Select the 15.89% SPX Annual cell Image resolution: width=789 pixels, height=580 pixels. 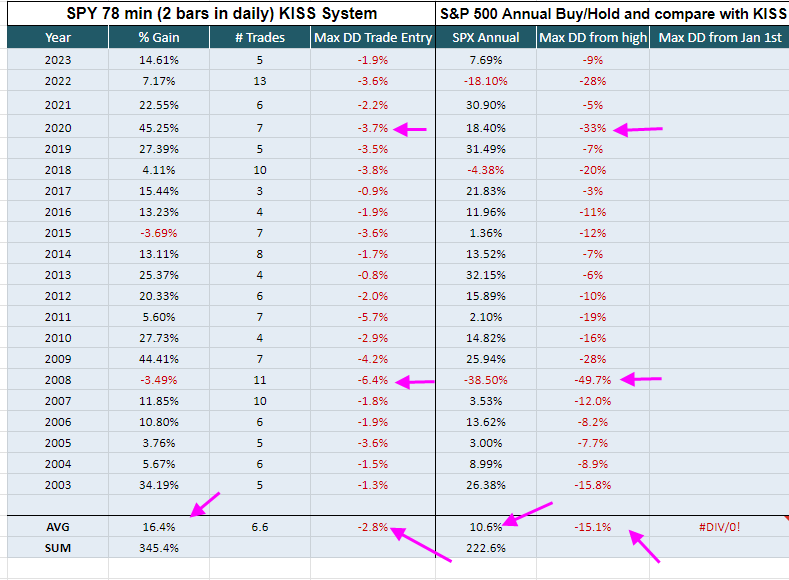click(486, 296)
